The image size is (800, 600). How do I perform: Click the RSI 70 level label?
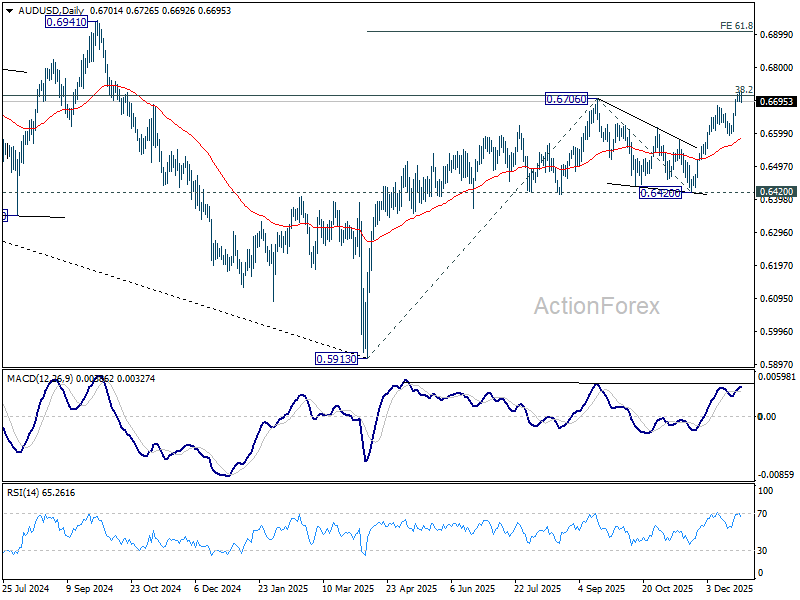point(762,514)
